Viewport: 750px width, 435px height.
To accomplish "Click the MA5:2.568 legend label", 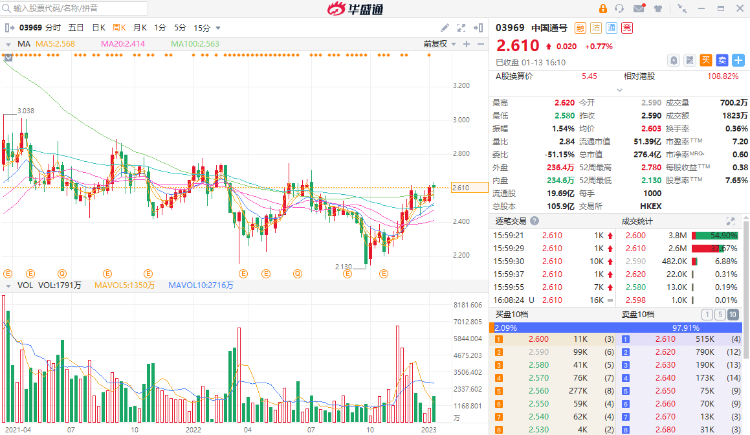I will (x=55, y=44).
